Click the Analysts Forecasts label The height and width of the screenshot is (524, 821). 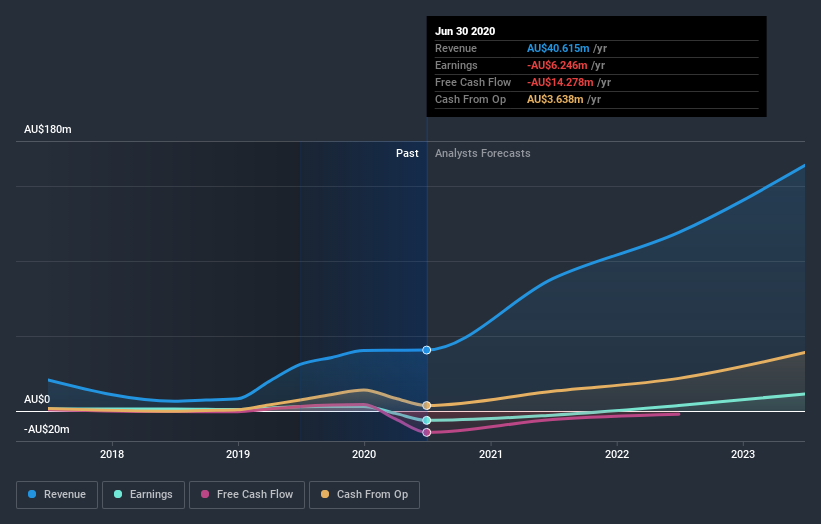point(483,153)
